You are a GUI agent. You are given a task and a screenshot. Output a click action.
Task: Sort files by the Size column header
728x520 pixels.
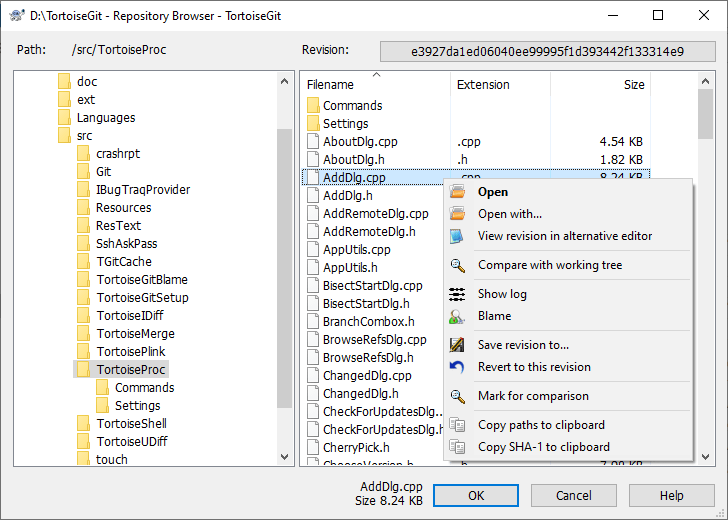coord(634,85)
